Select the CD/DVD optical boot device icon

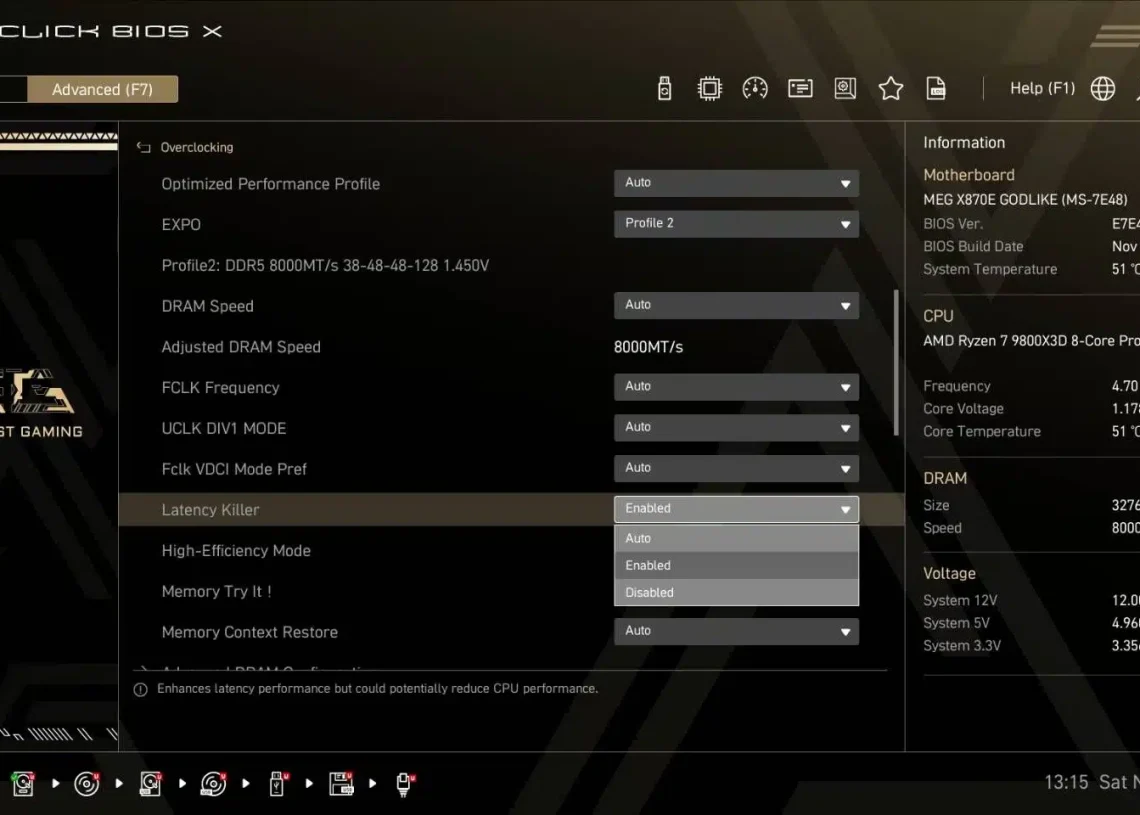pyautogui.click(x=87, y=783)
